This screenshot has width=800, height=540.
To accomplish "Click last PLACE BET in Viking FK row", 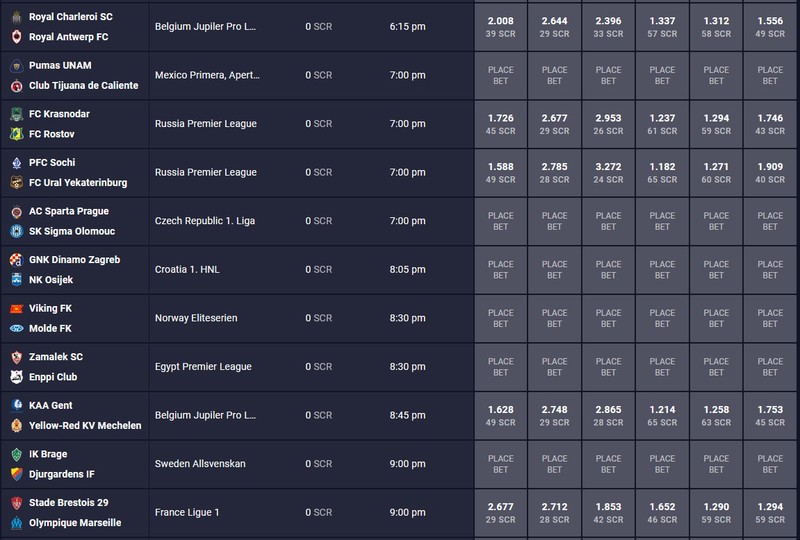I will click(770, 318).
